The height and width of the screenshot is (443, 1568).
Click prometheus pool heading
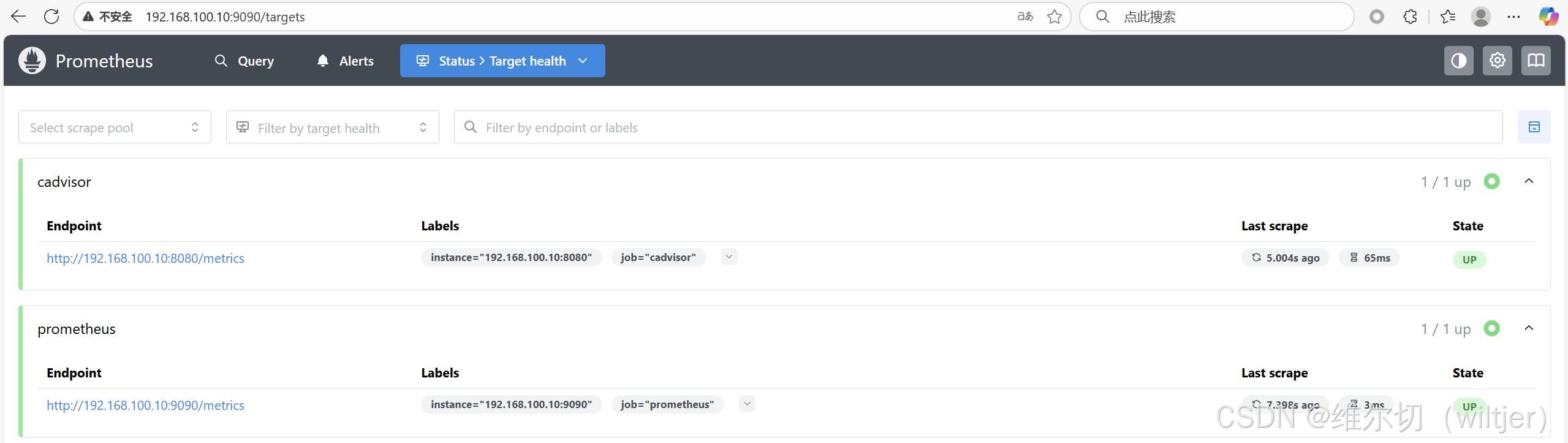pos(77,329)
